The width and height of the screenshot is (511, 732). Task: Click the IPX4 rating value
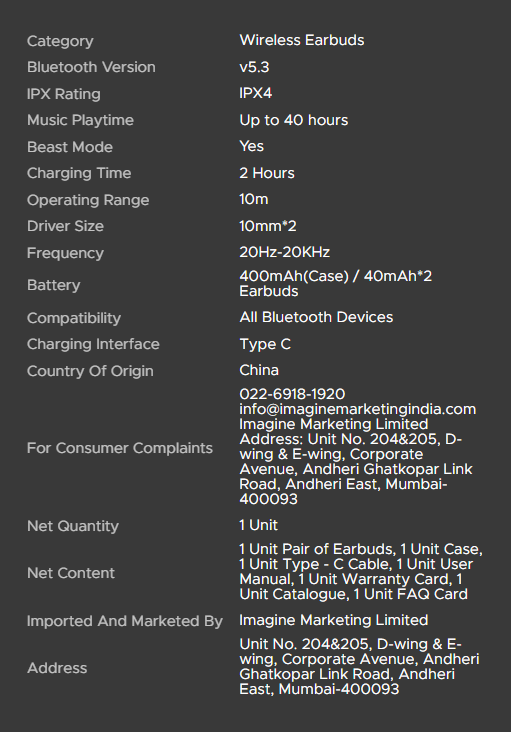pos(256,93)
